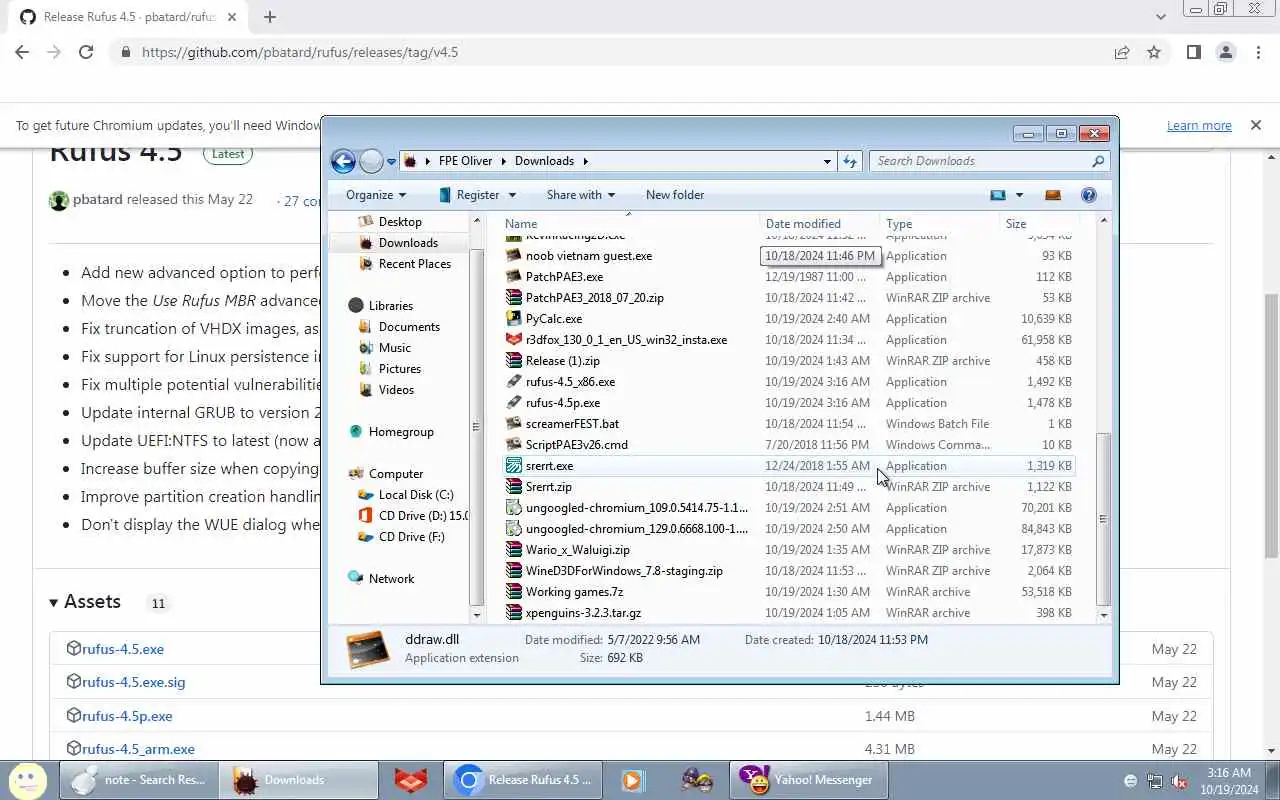This screenshot has height=800, width=1280.
Task: Click the Desktop folder in navigation pane
Action: [x=400, y=222]
